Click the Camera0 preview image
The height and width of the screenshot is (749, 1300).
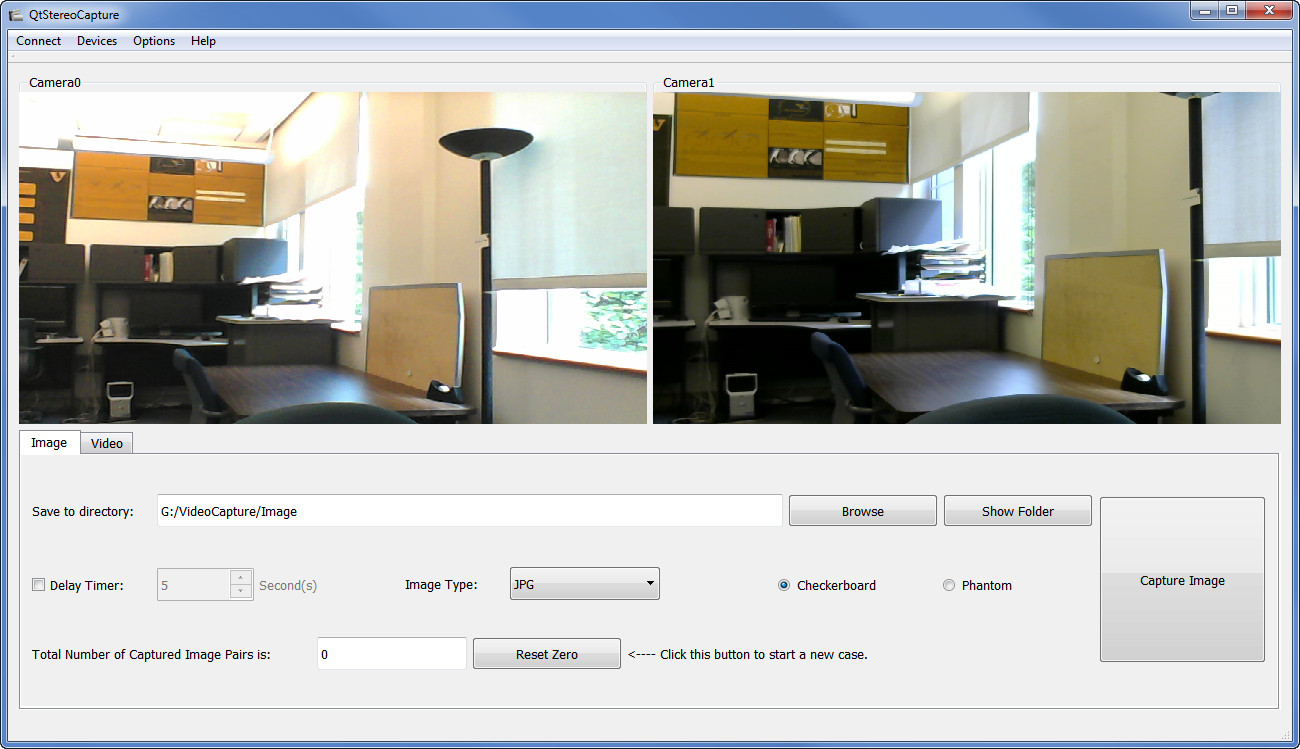click(332, 258)
